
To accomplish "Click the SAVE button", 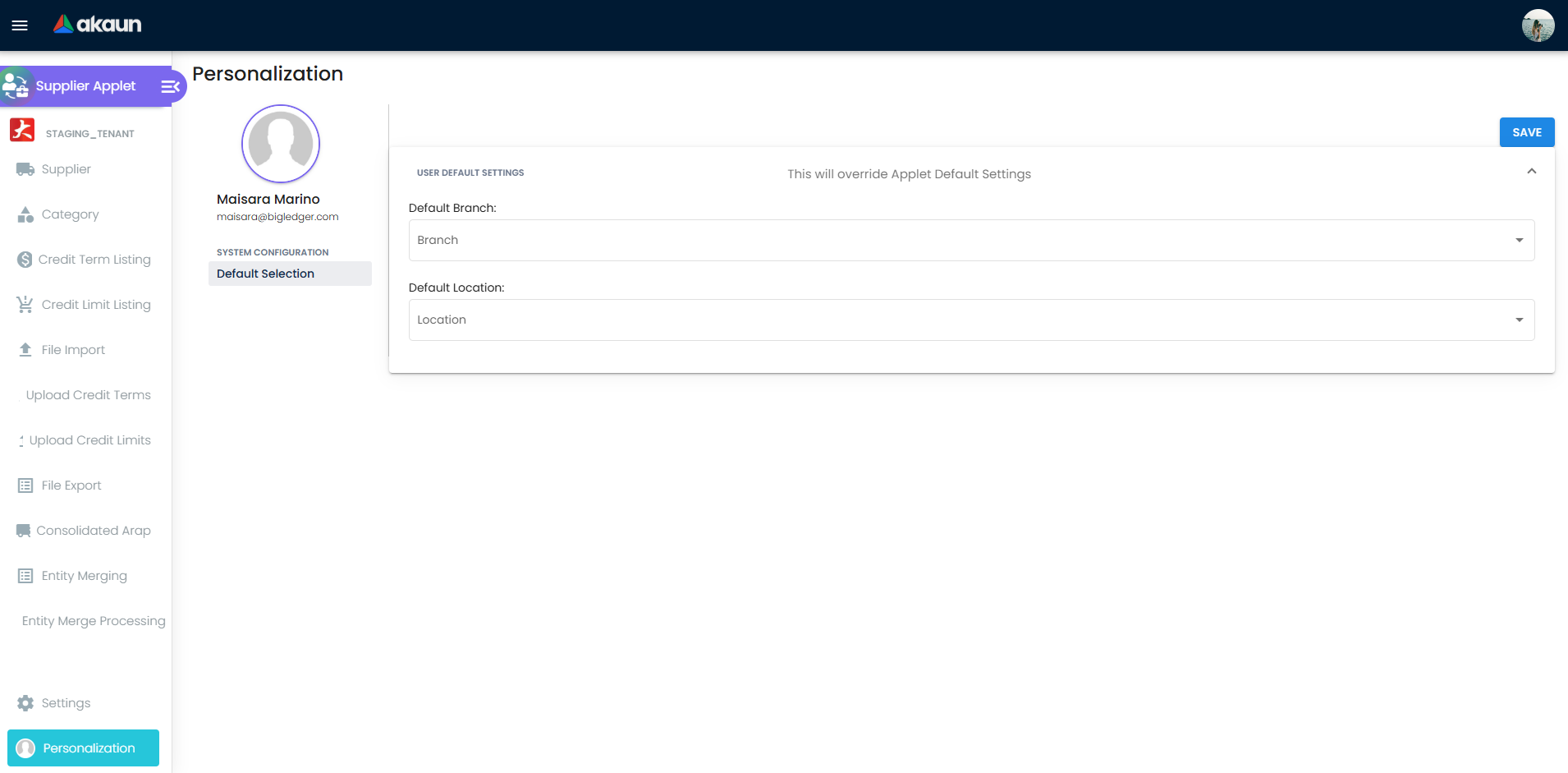I will point(1526,131).
